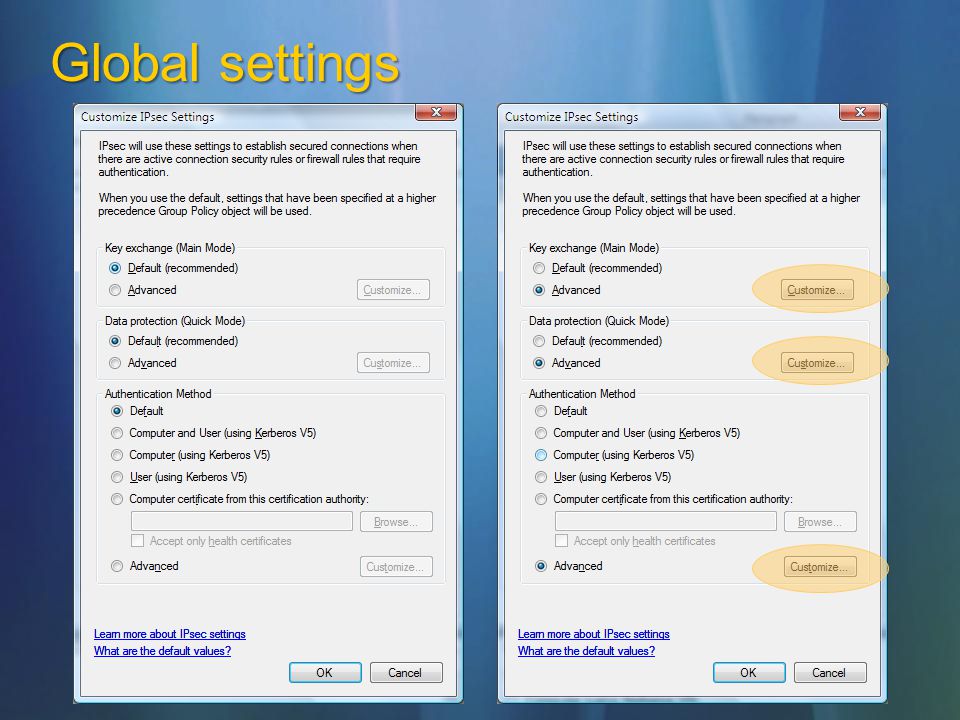960x720 pixels.
Task: Click certification authority field in left dialog
Action: tap(242, 522)
